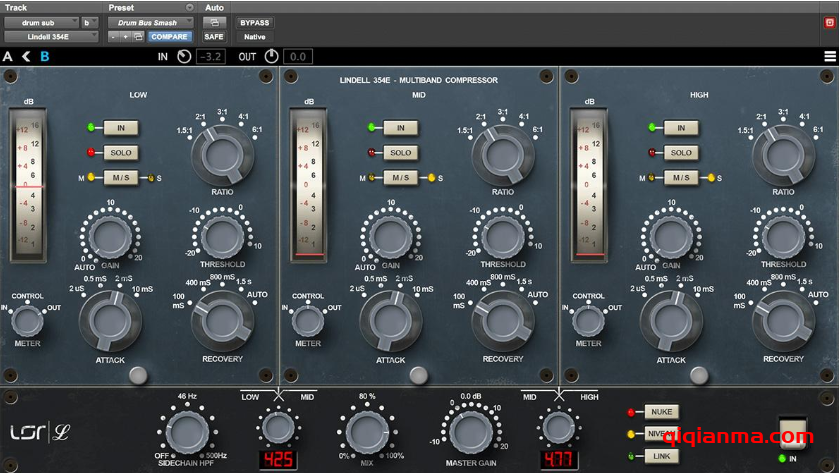Toggle the LOW band IN switch
Screen dimensions: 840x473
pos(120,128)
